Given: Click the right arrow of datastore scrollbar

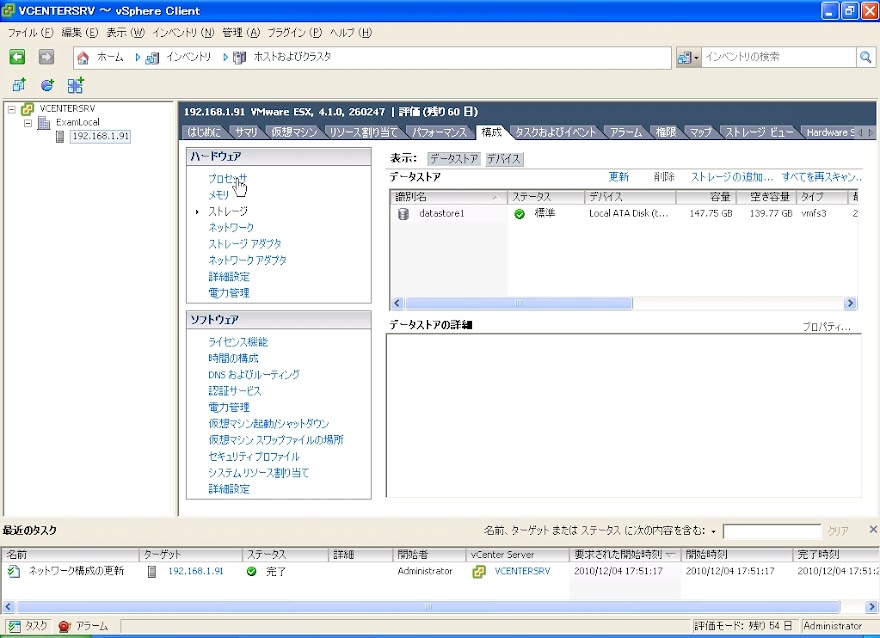Looking at the screenshot, I should pos(850,303).
